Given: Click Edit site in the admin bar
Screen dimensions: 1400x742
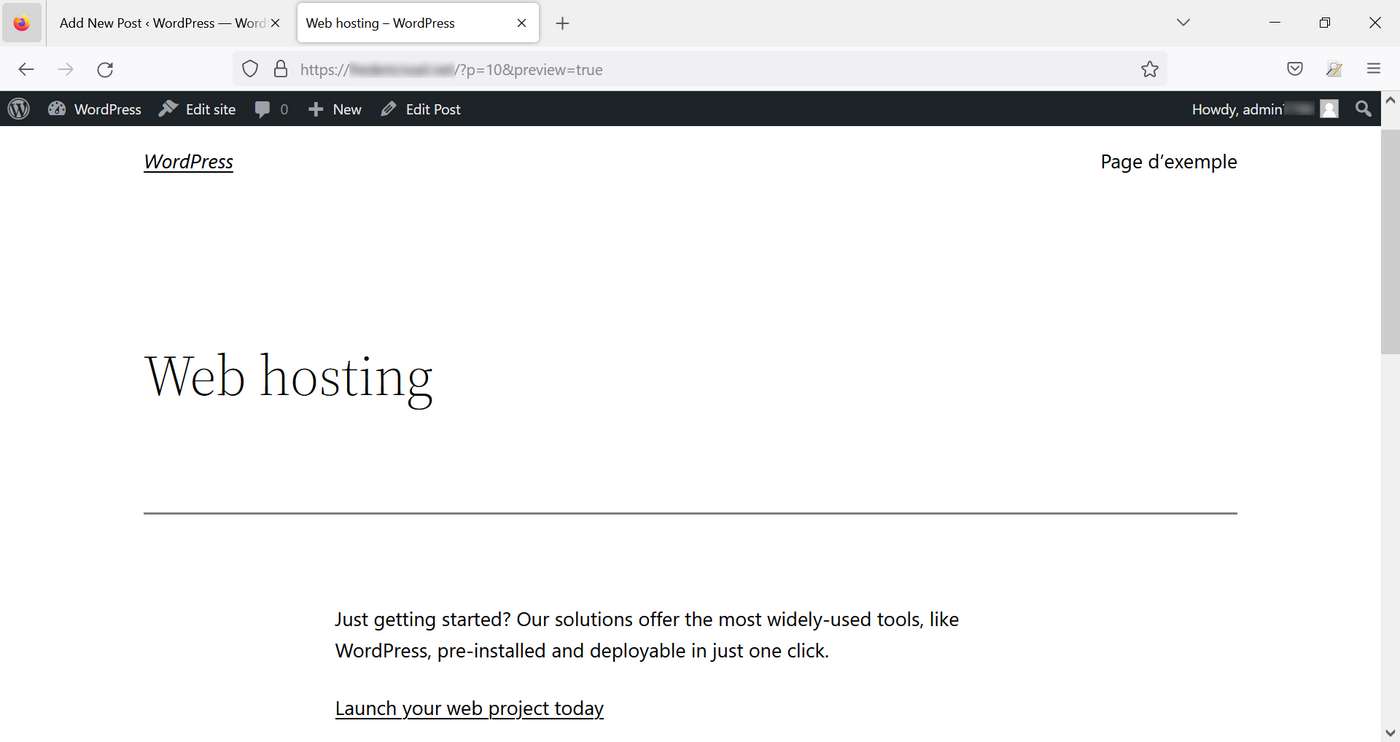Looking at the screenshot, I should pyautogui.click(x=197, y=108).
